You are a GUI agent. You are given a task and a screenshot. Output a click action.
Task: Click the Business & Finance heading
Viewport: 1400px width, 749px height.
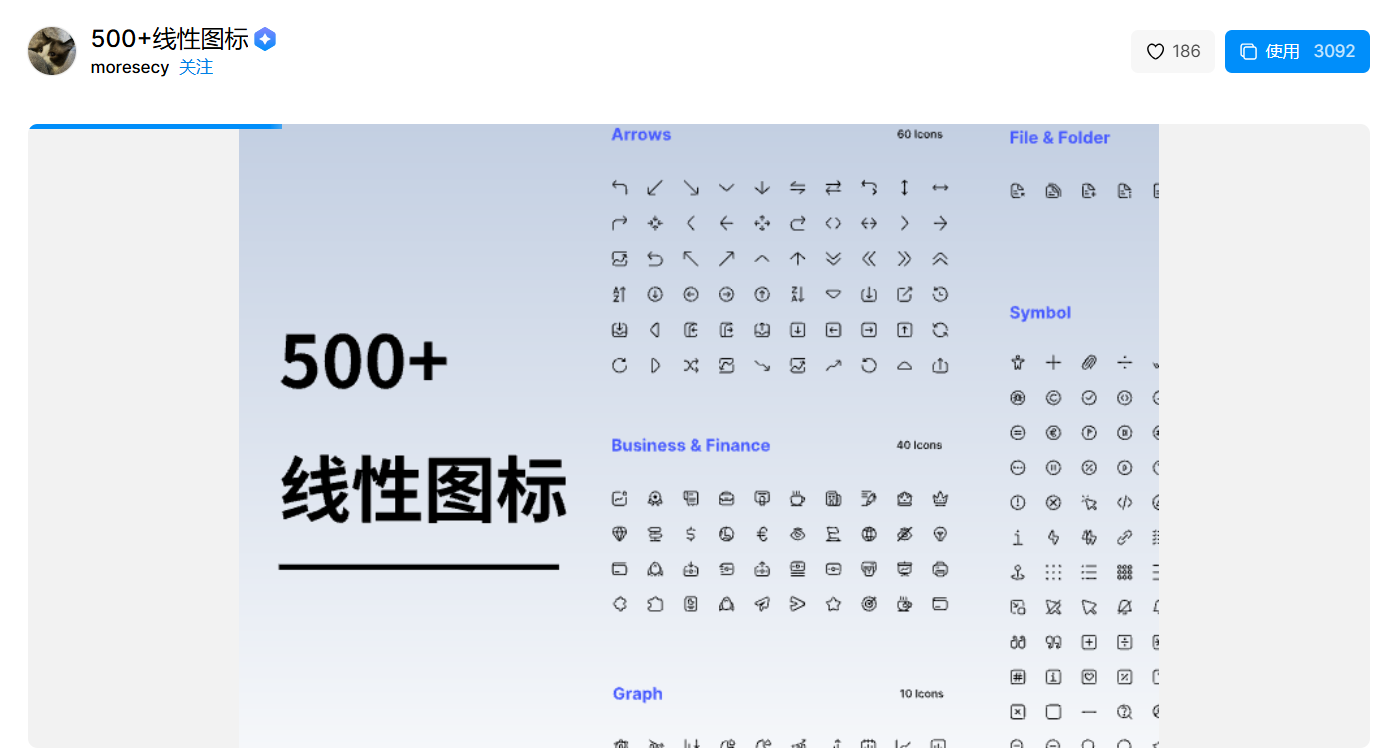pos(691,445)
